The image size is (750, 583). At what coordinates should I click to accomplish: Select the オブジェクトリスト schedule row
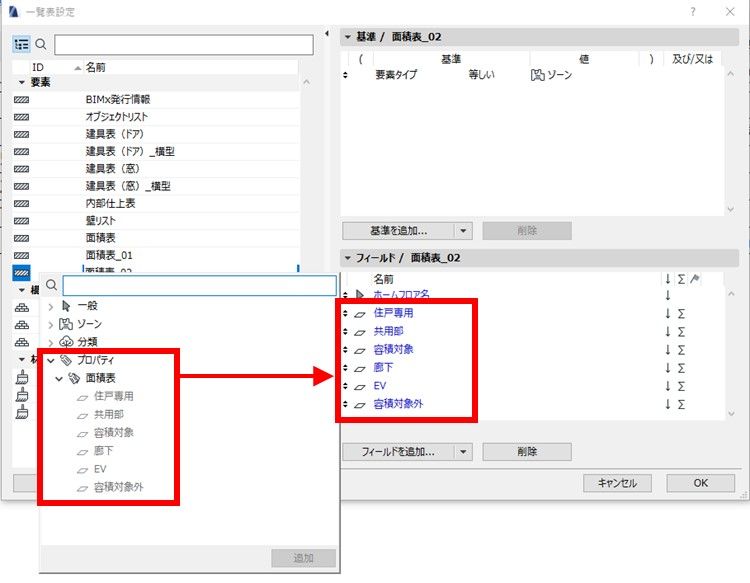click(156, 117)
